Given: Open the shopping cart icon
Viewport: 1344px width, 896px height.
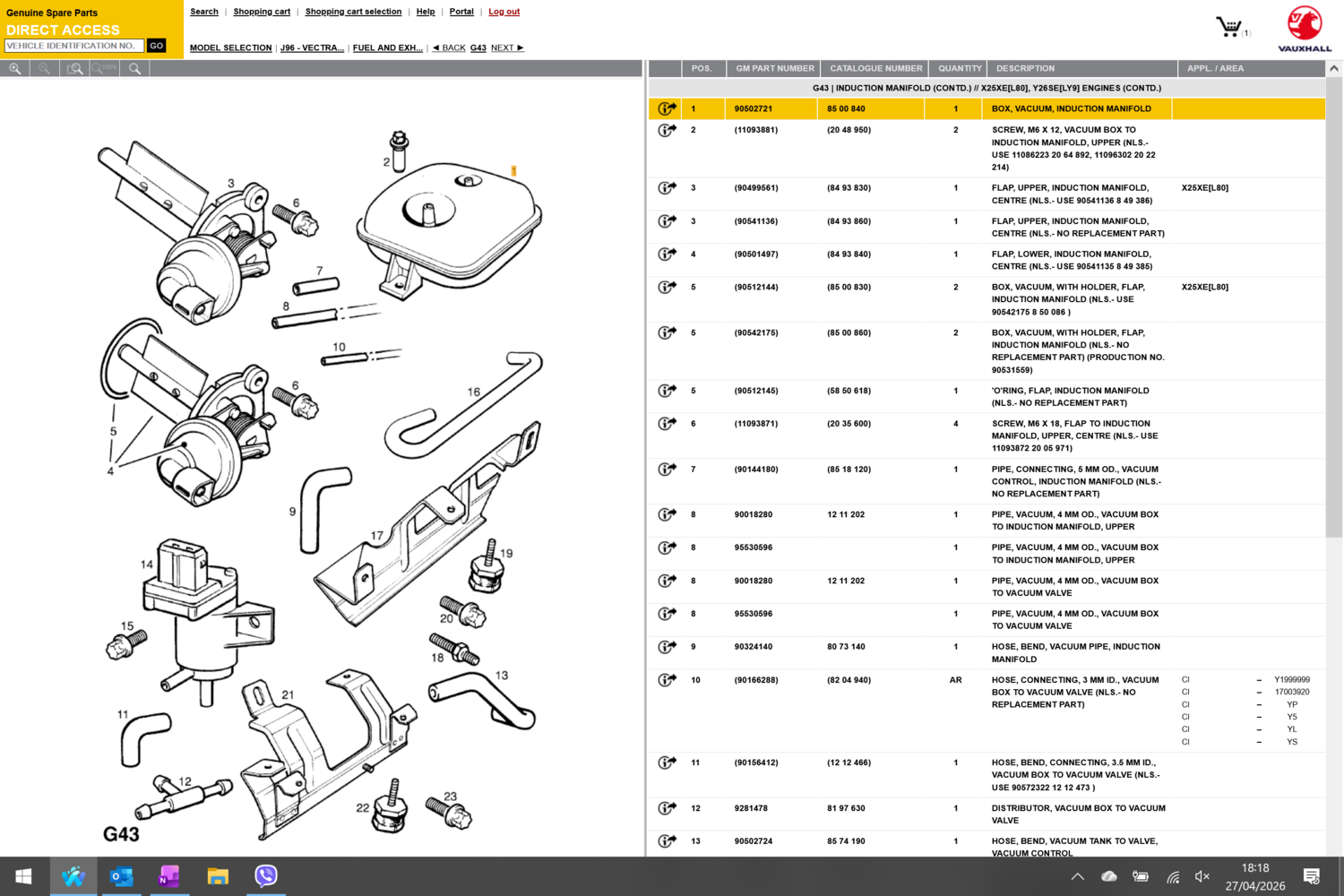Looking at the screenshot, I should pos(1228,26).
